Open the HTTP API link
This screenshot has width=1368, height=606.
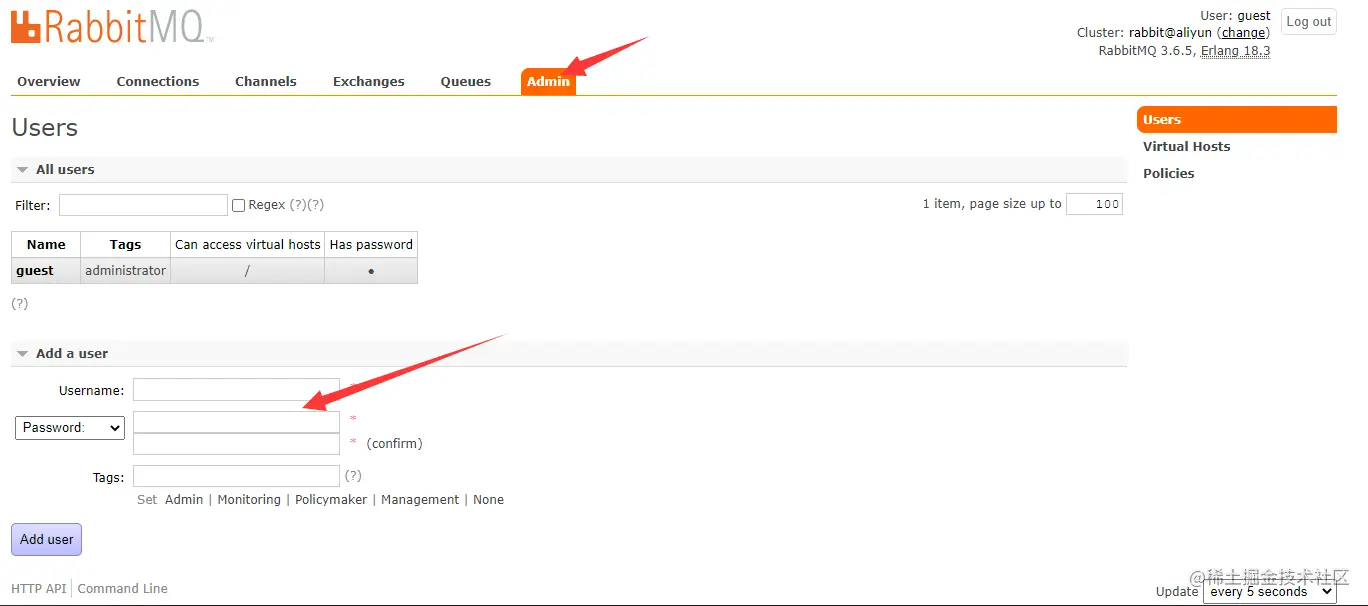39,589
